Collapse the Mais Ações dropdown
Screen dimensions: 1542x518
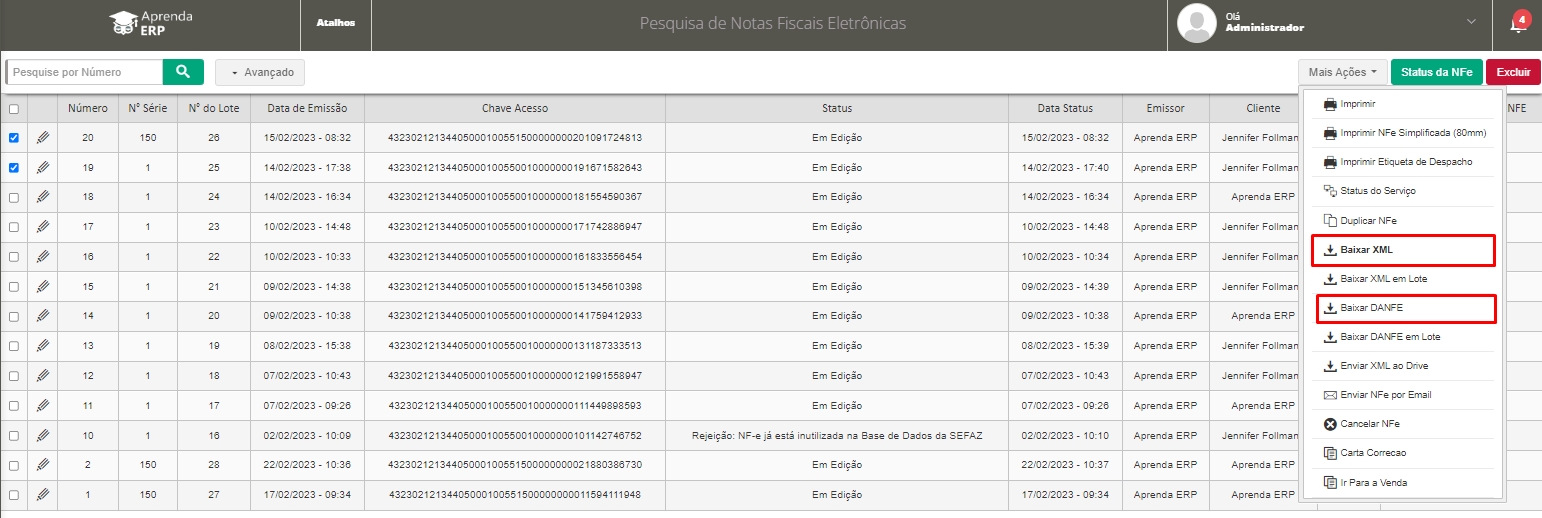(x=1342, y=72)
